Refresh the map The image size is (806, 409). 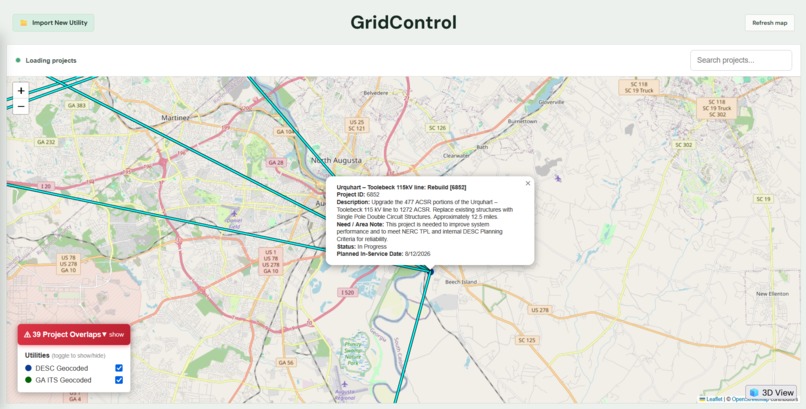coord(770,23)
